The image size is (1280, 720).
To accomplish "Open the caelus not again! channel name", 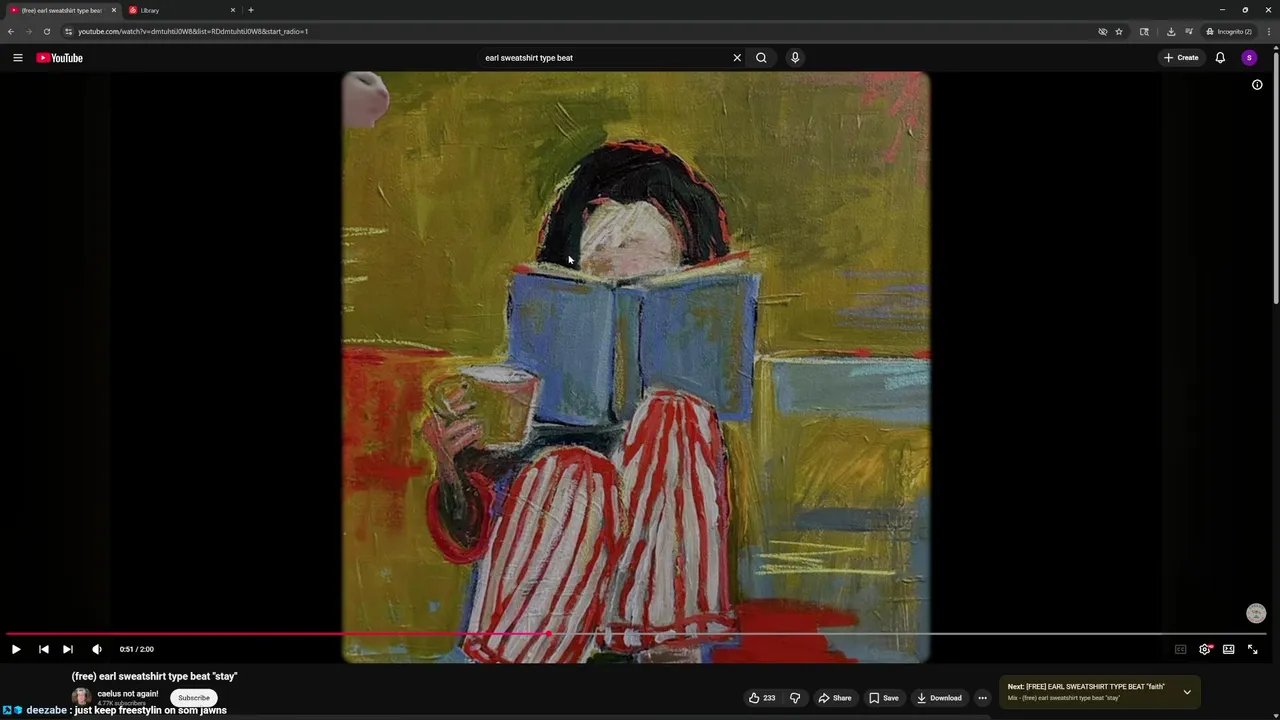I will click(x=128, y=693).
